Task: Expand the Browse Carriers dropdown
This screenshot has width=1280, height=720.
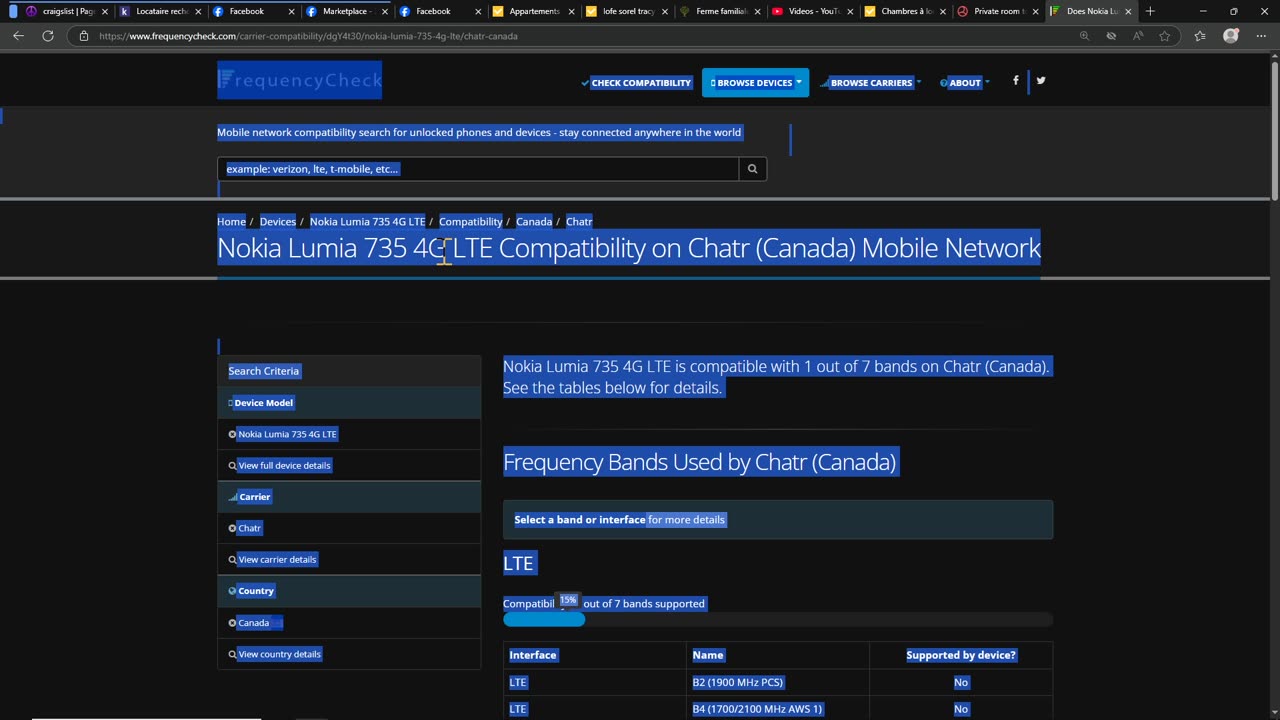Action: point(871,83)
